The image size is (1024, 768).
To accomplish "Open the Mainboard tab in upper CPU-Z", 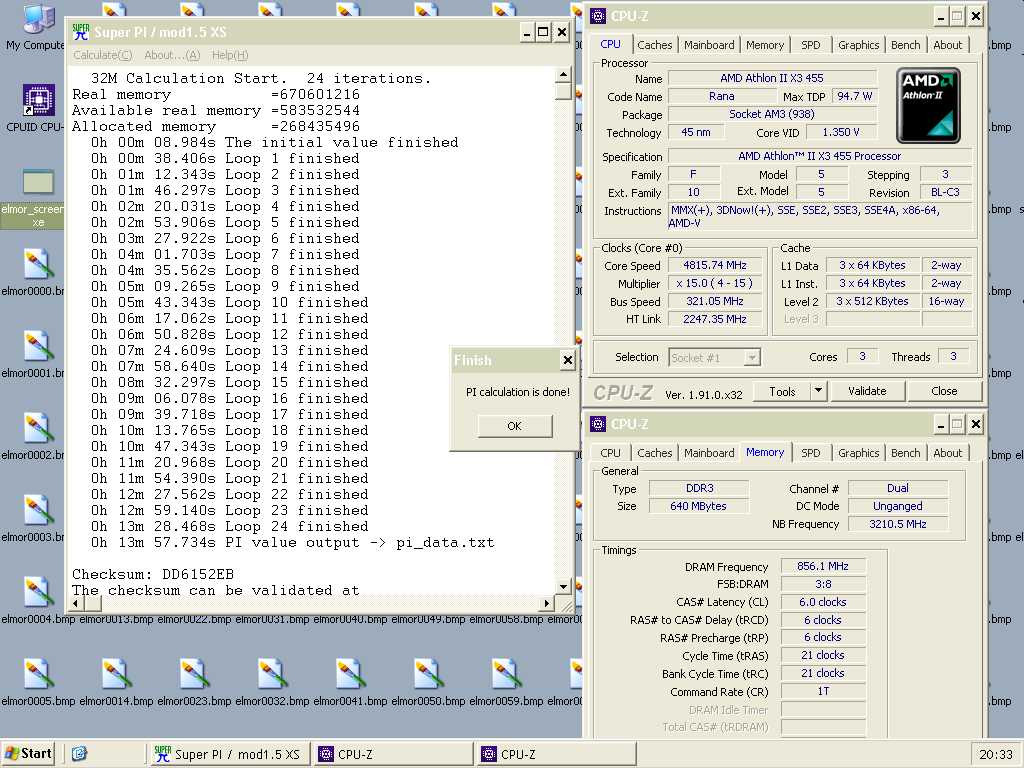I will 709,45.
